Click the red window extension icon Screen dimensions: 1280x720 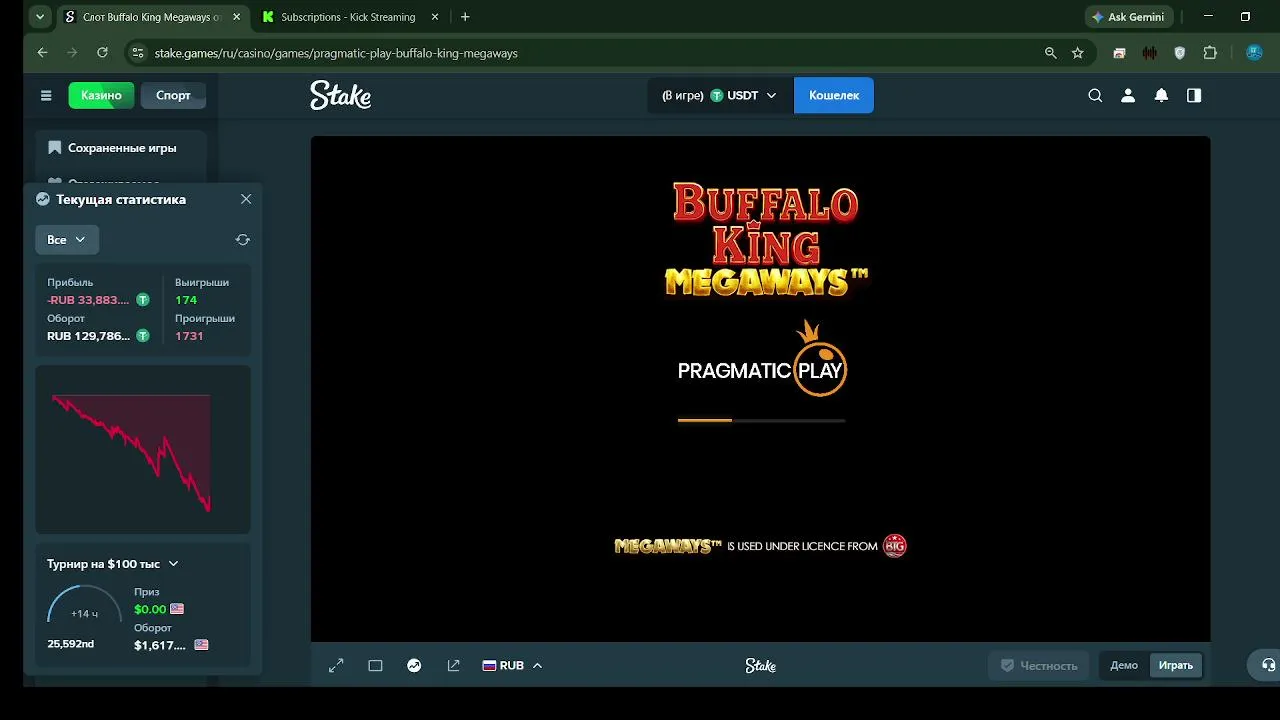(1119, 53)
